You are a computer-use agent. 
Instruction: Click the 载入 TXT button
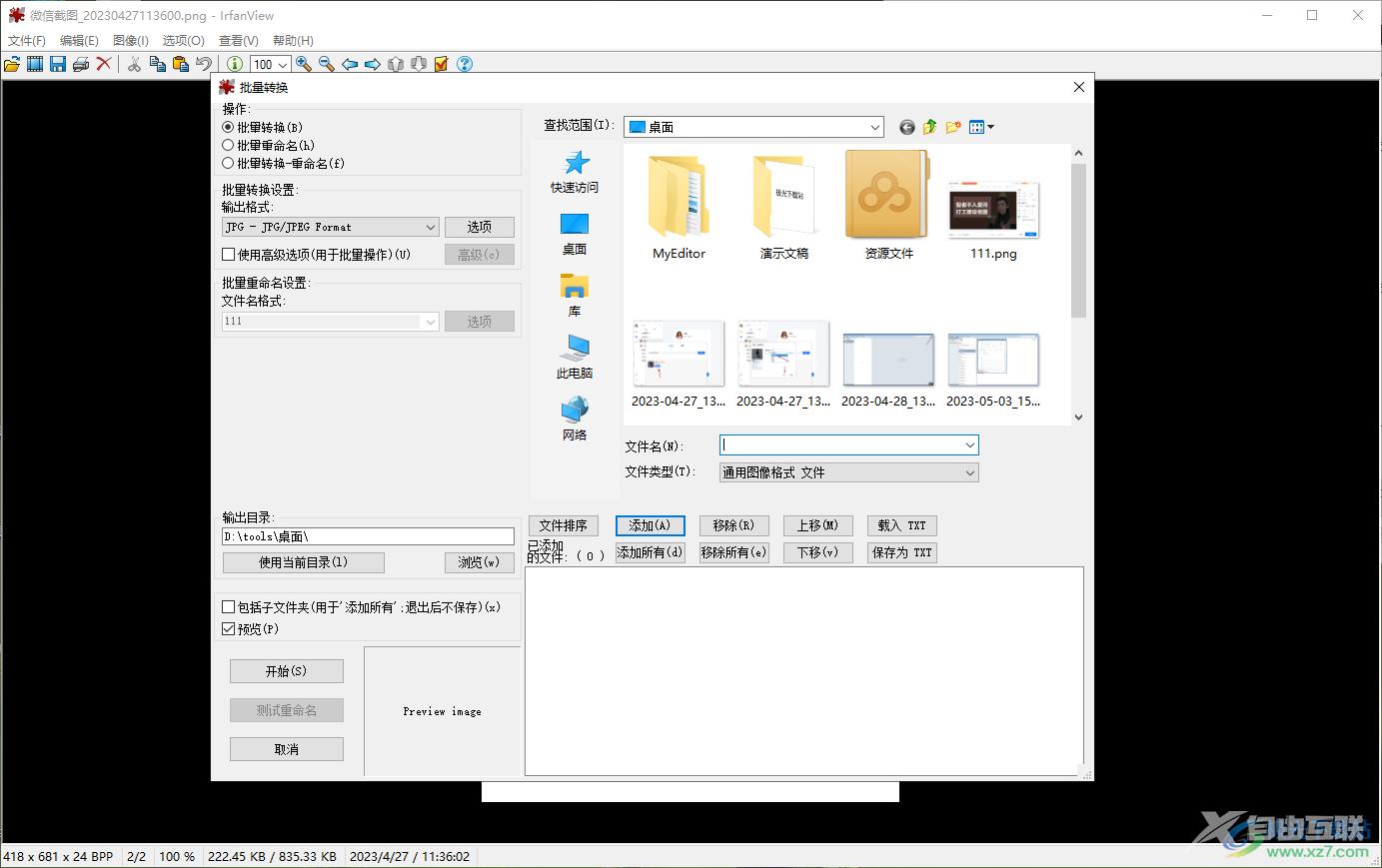pos(902,525)
